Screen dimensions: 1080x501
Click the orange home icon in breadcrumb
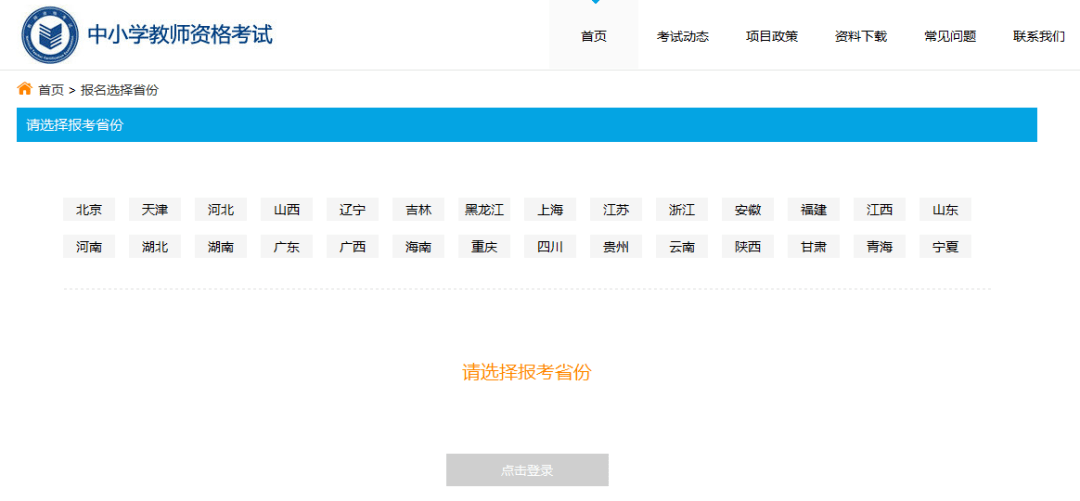click(x=25, y=88)
